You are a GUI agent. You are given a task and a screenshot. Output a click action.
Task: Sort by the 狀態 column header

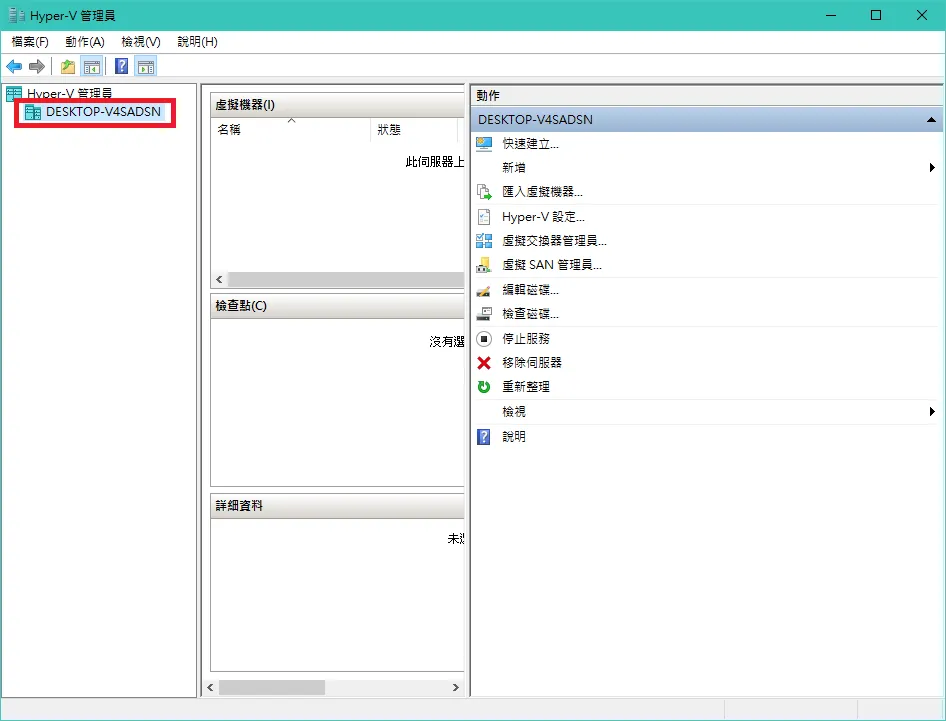pyautogui.click(x=414, y=130)
